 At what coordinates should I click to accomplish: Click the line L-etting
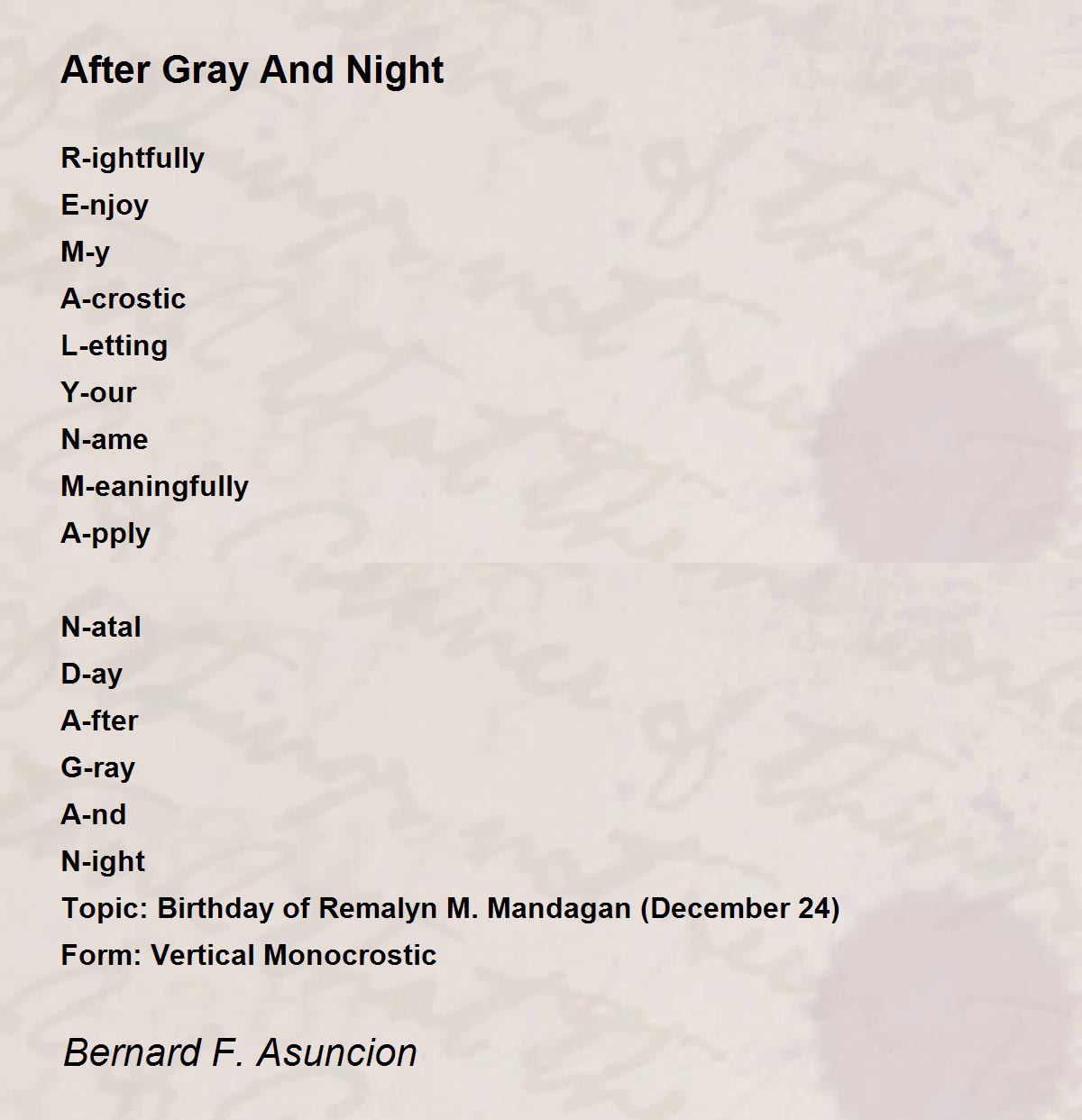(115, 346)
